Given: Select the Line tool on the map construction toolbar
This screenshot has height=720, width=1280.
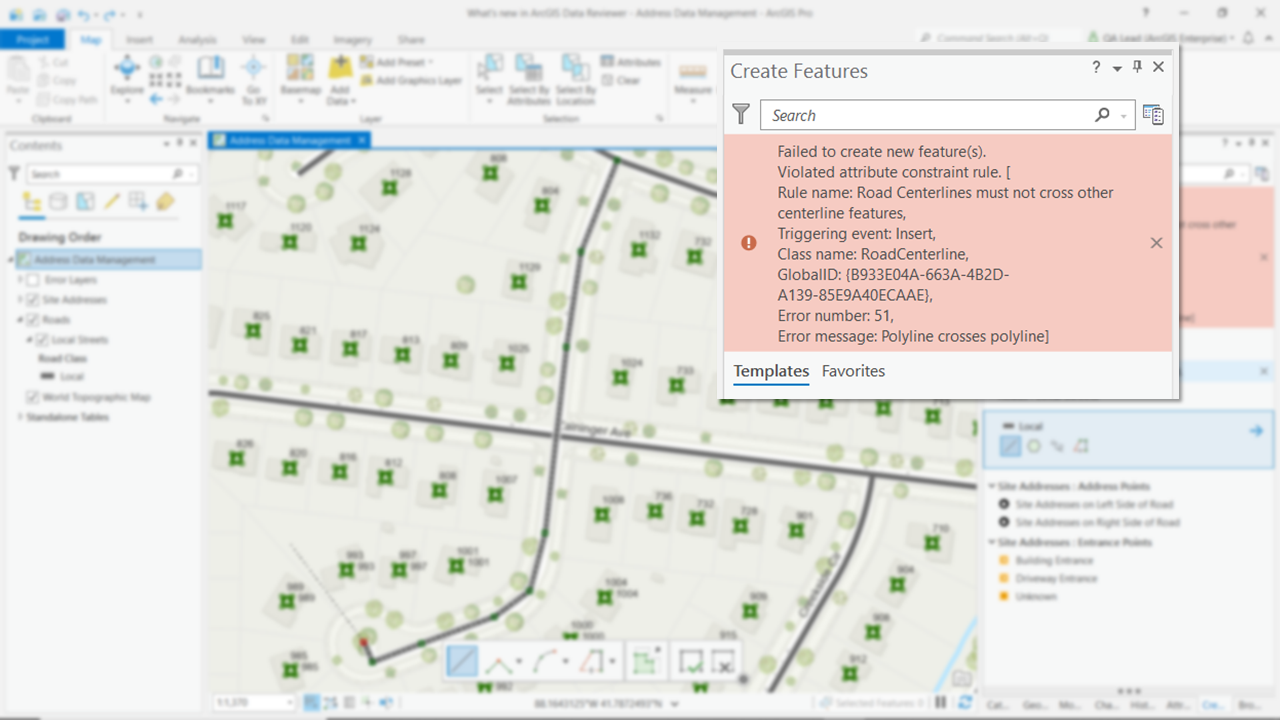Looking at the screenshot, I should coord(462,661).
